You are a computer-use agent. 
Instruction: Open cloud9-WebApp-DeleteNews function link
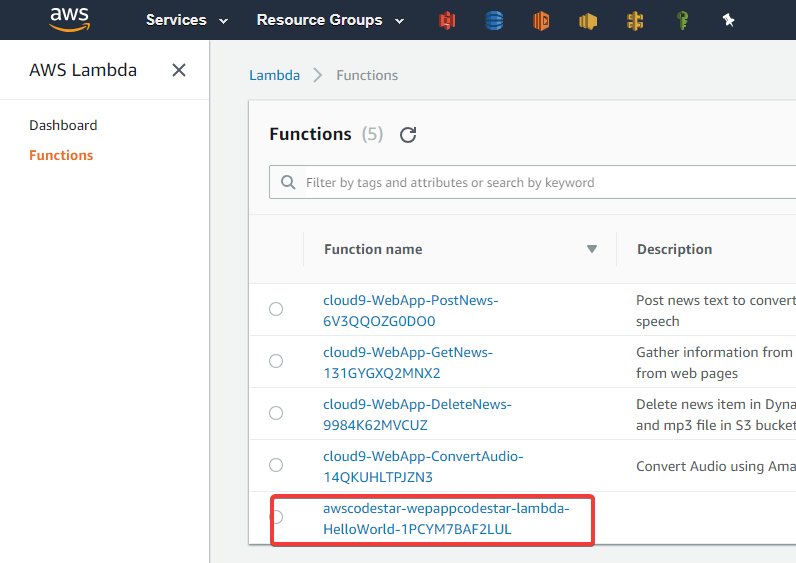(x=417, y=414)
